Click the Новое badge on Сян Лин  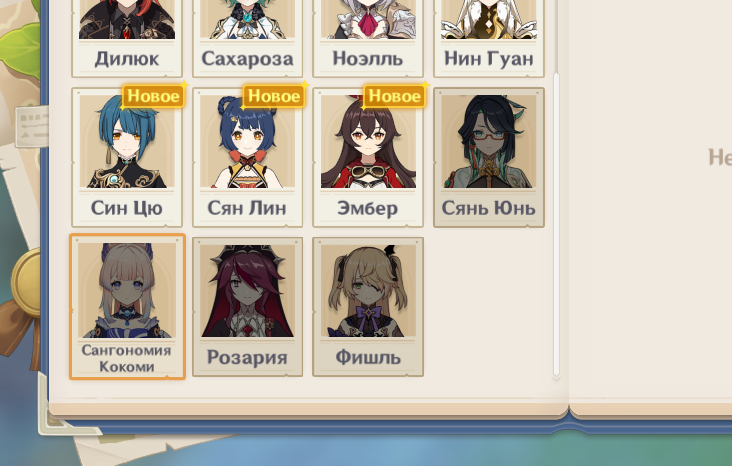[274, 96]
